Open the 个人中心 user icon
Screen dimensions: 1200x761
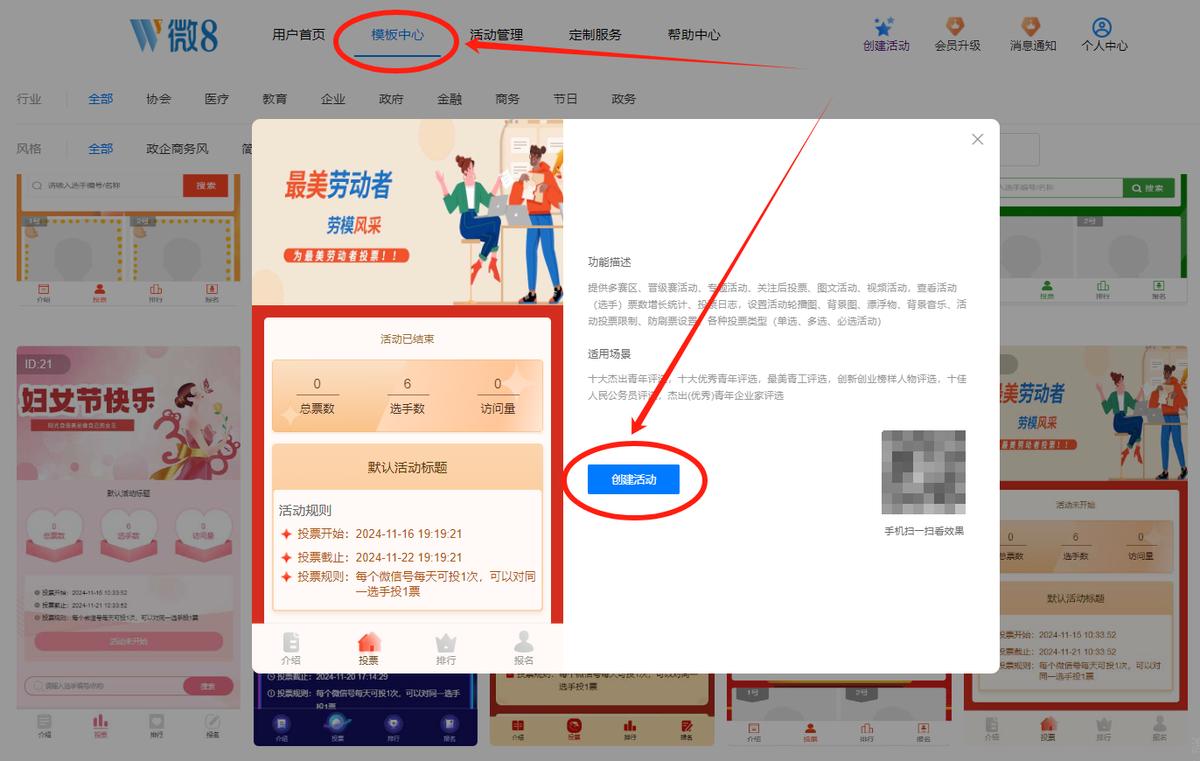[x=1102, y=27]
